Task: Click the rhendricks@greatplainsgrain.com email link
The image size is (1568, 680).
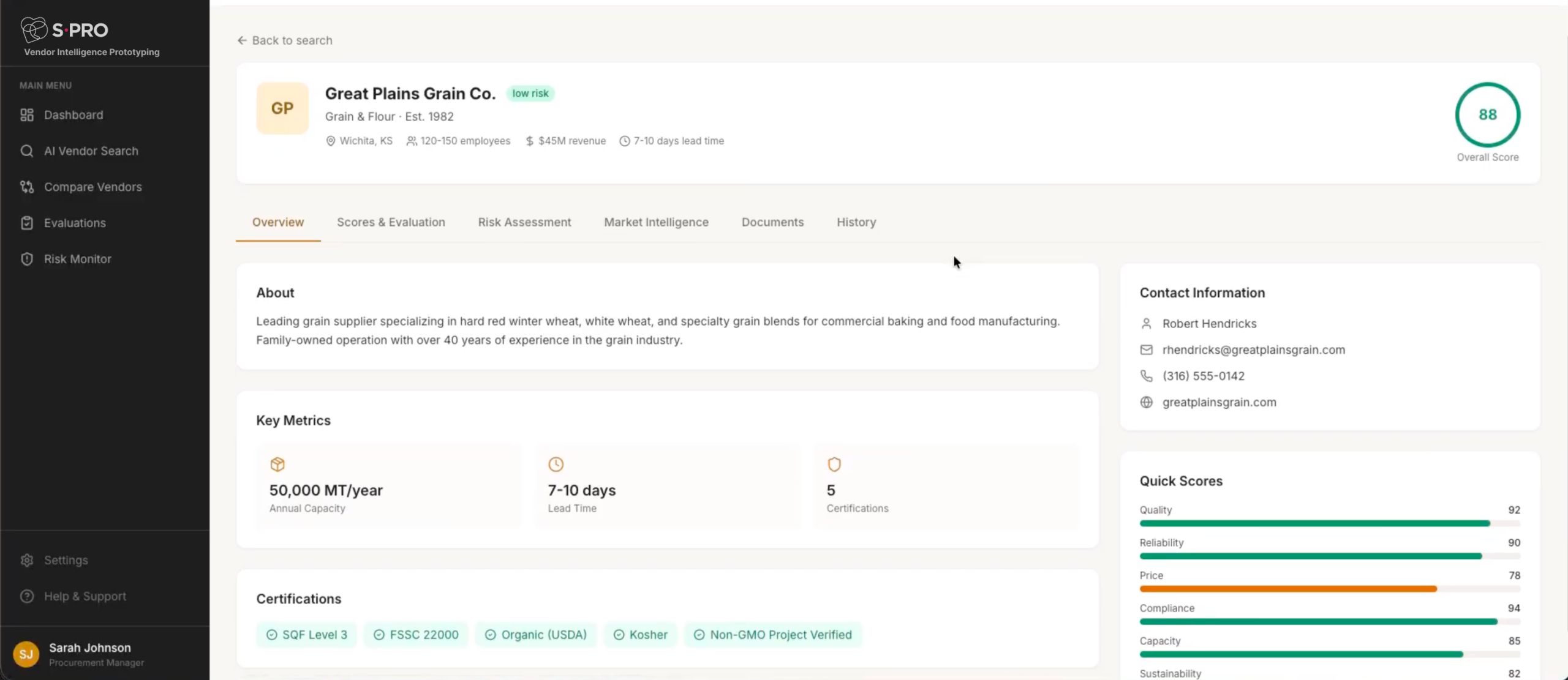Action: 1253,350
